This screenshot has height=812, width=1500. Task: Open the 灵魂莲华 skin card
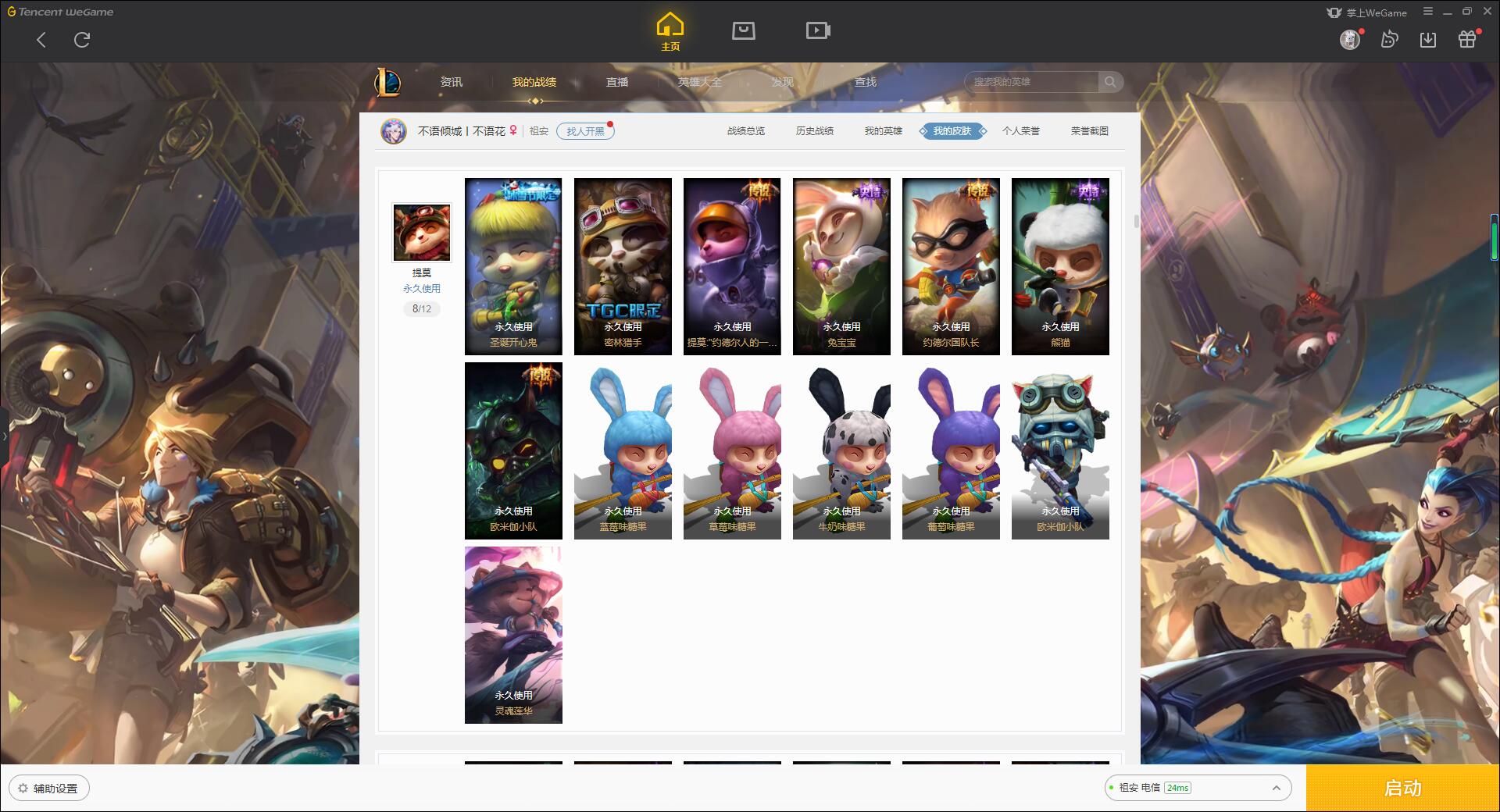tap(513, 635)
